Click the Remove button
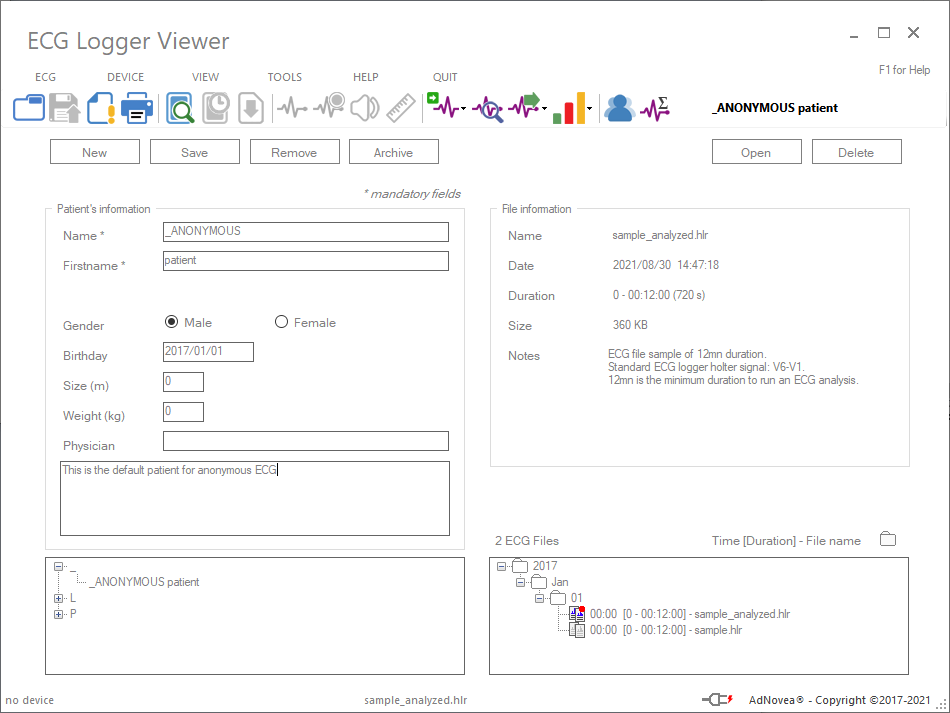This screenshot has width=950, height=713. pos(294,152)
